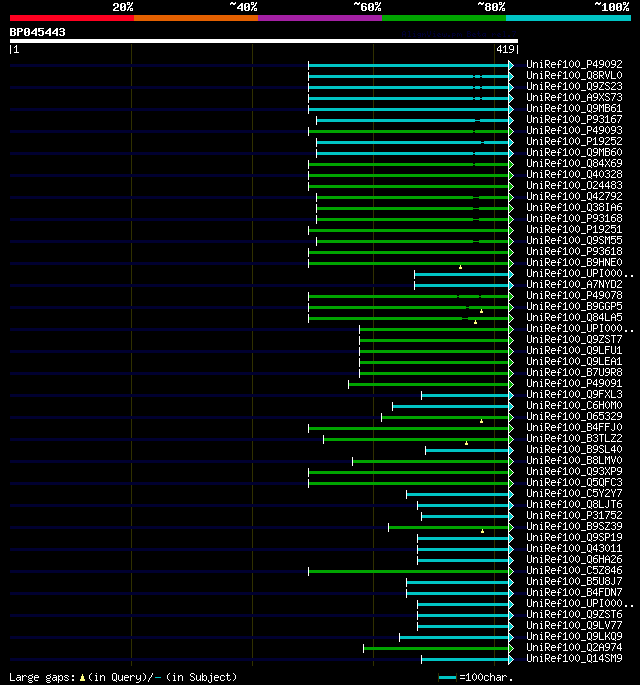Select label UniRef100_P19252

[574, 141]
